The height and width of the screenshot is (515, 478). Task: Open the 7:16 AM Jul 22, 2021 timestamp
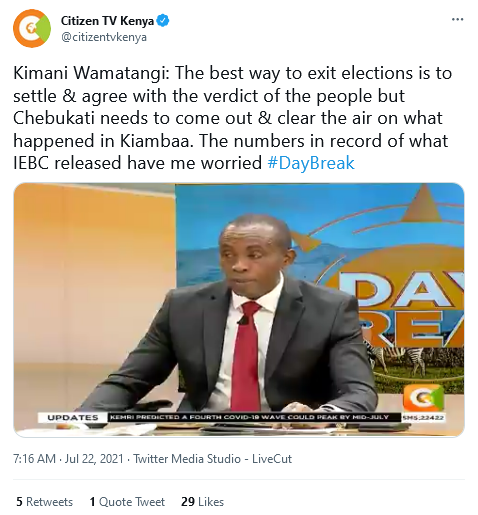[x=68, y=459]
